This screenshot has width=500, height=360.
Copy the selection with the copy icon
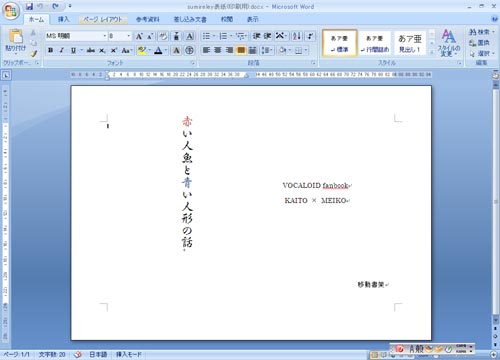[x=33, y=43]
